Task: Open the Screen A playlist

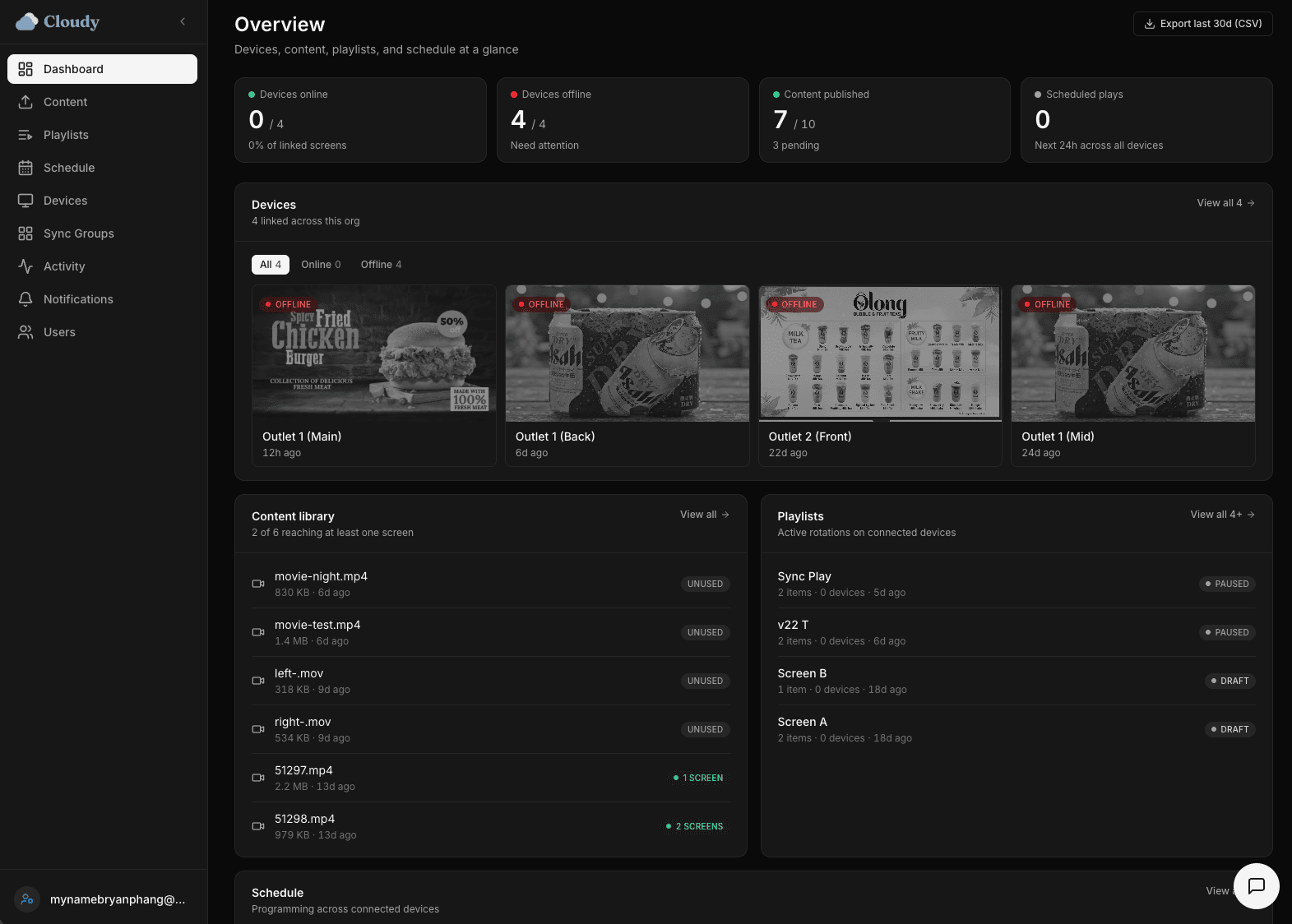Action: 1016,729
